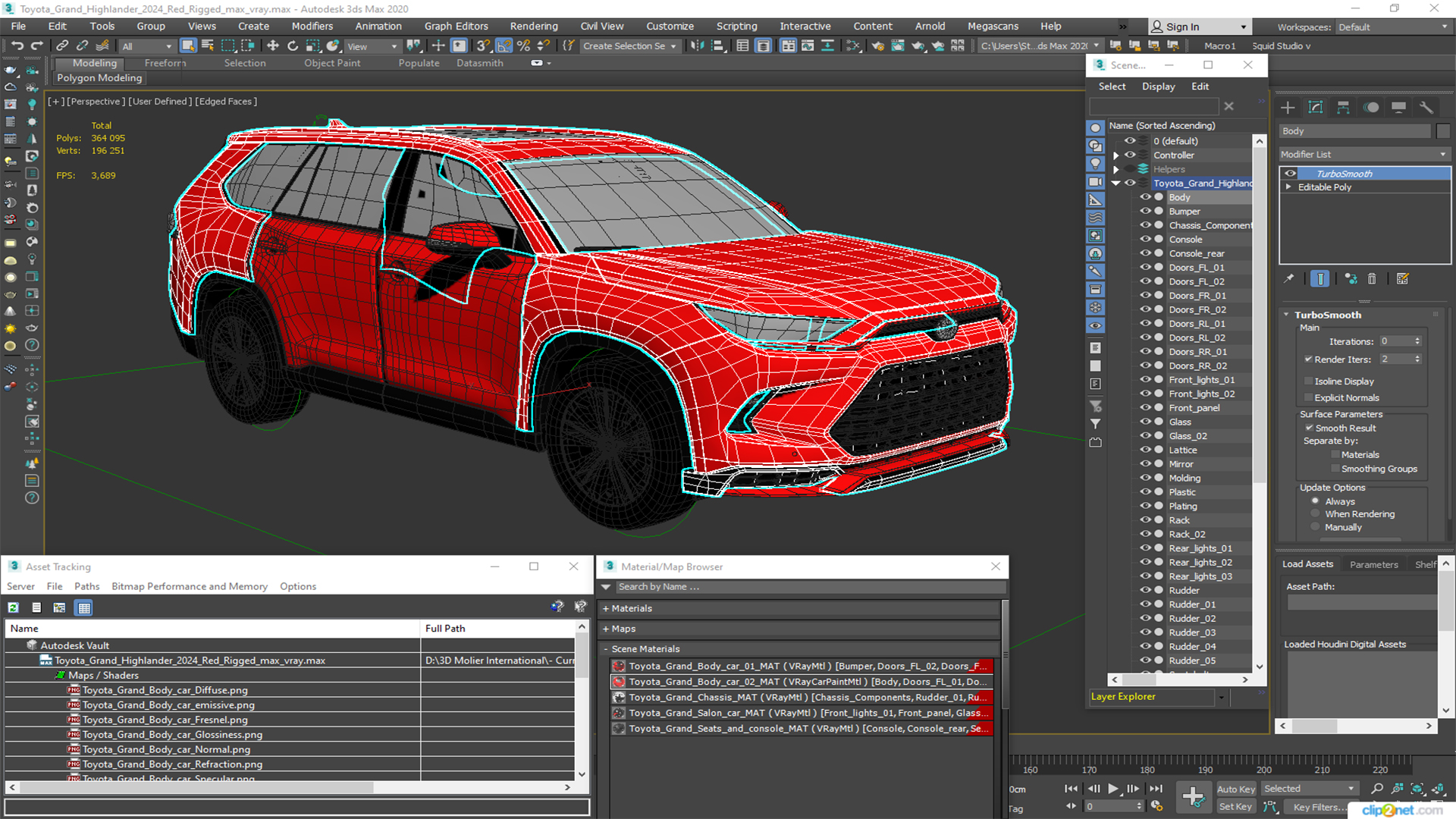Viewport: 1456px width, 819px height.
Task: Click Make Unique modifier icon
Action: coord(1351,278)
